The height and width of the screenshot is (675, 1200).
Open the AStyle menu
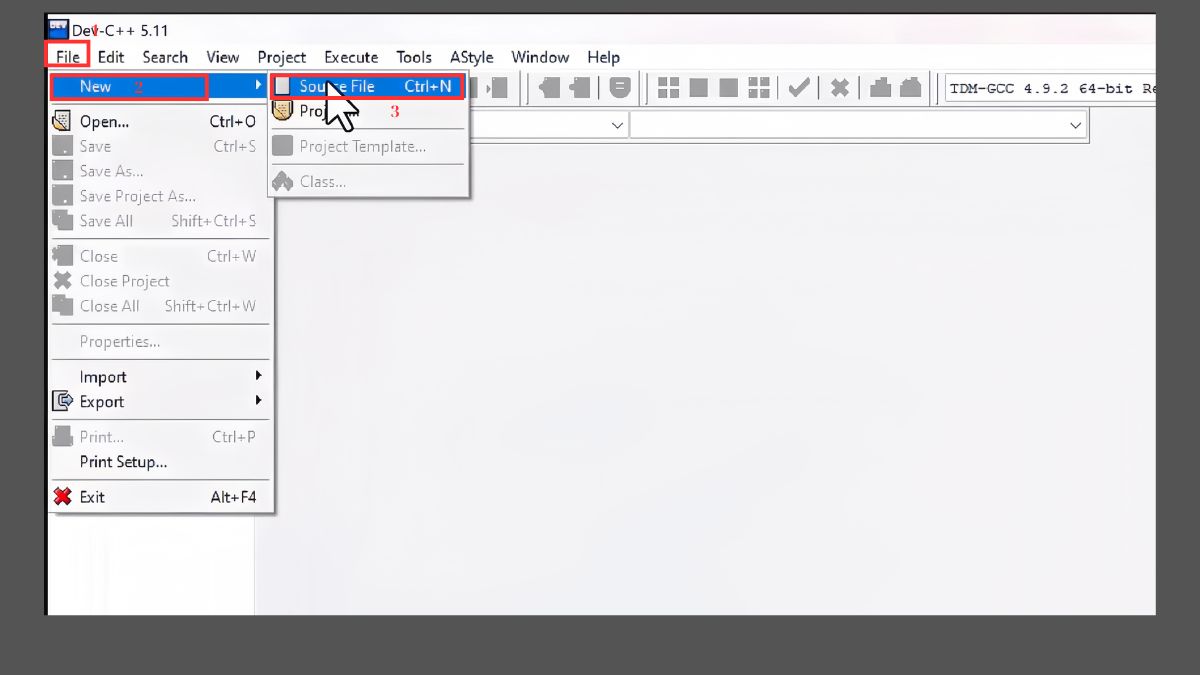pyautogui.click(x=471, y=57)
